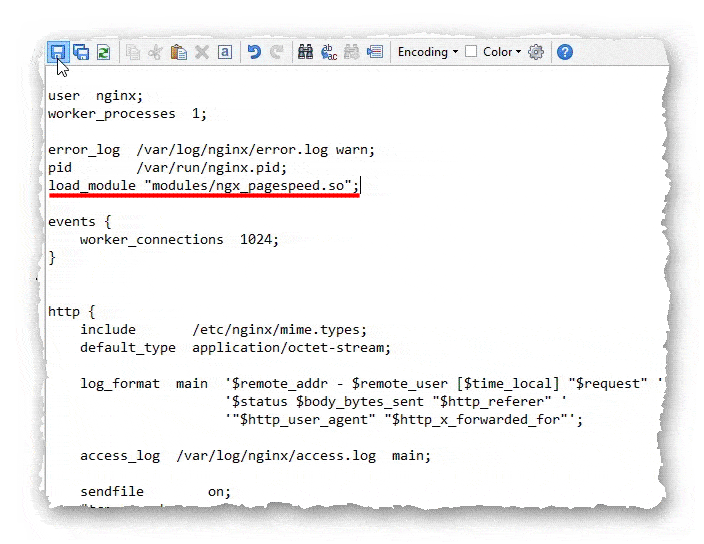Click the 'user nginx;' line
Viewport: 704px width, 544px height.
95,96
